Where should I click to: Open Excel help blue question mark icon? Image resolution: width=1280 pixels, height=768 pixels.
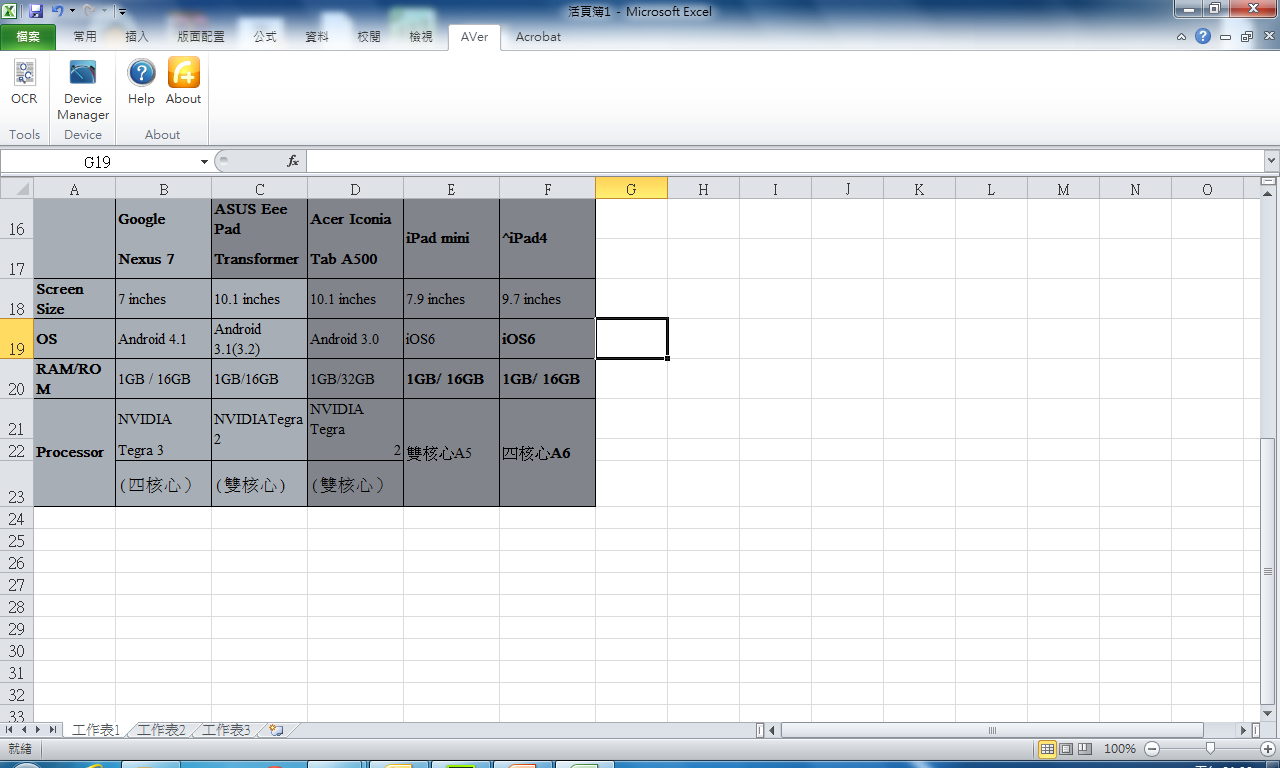1203,36
